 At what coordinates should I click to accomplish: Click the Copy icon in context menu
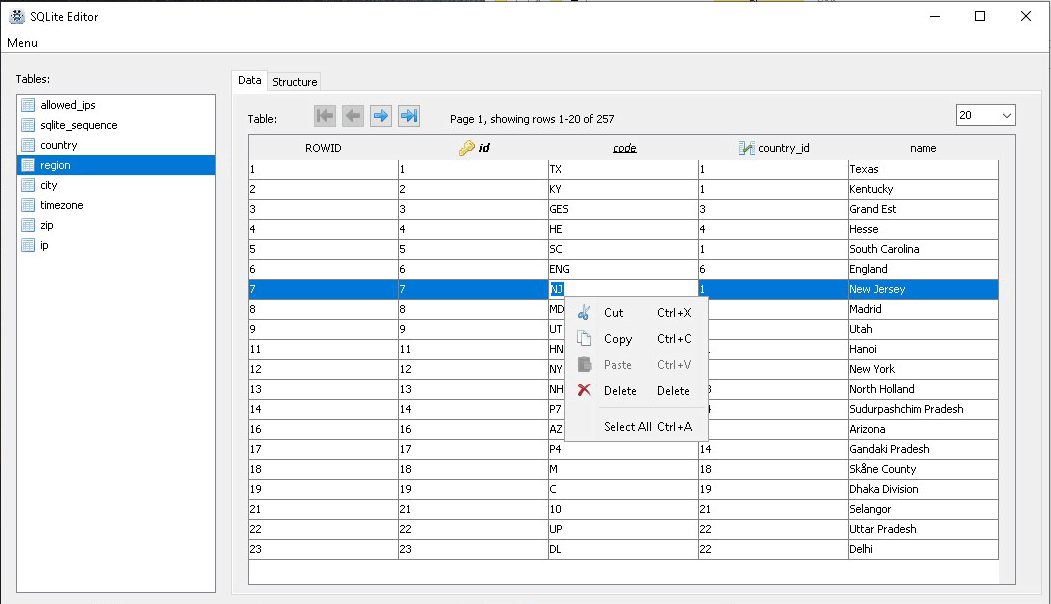tap(584, 339)
